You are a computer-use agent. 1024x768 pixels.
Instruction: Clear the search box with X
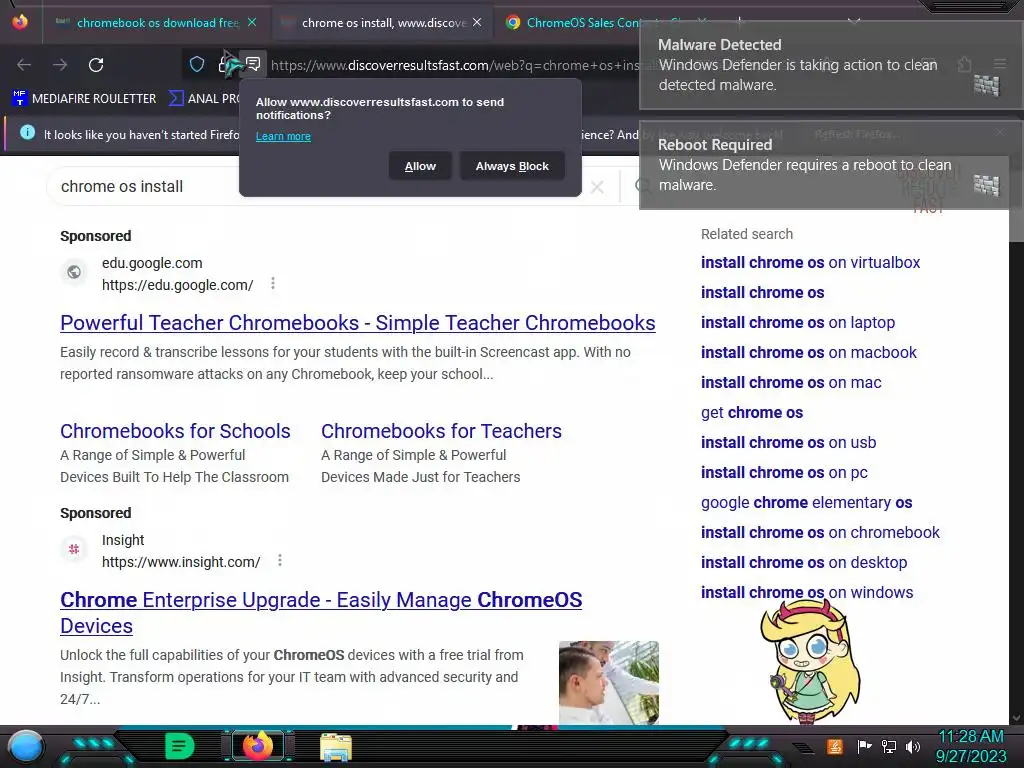(x=597, y=187)
